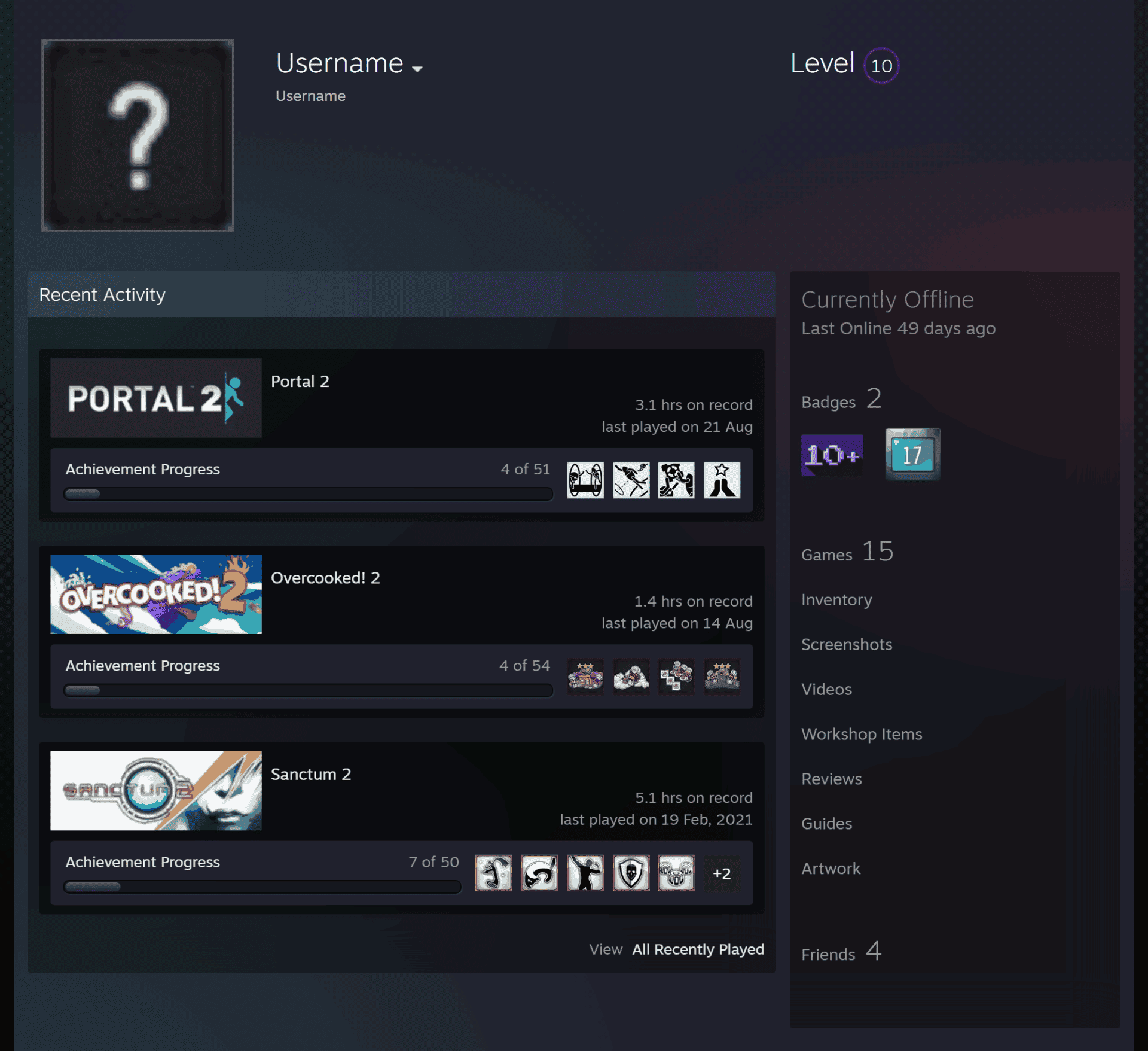This screenshot has width=1148, height=1051.
Task: Open the 17 game collector badge
Action: point(912,454)
